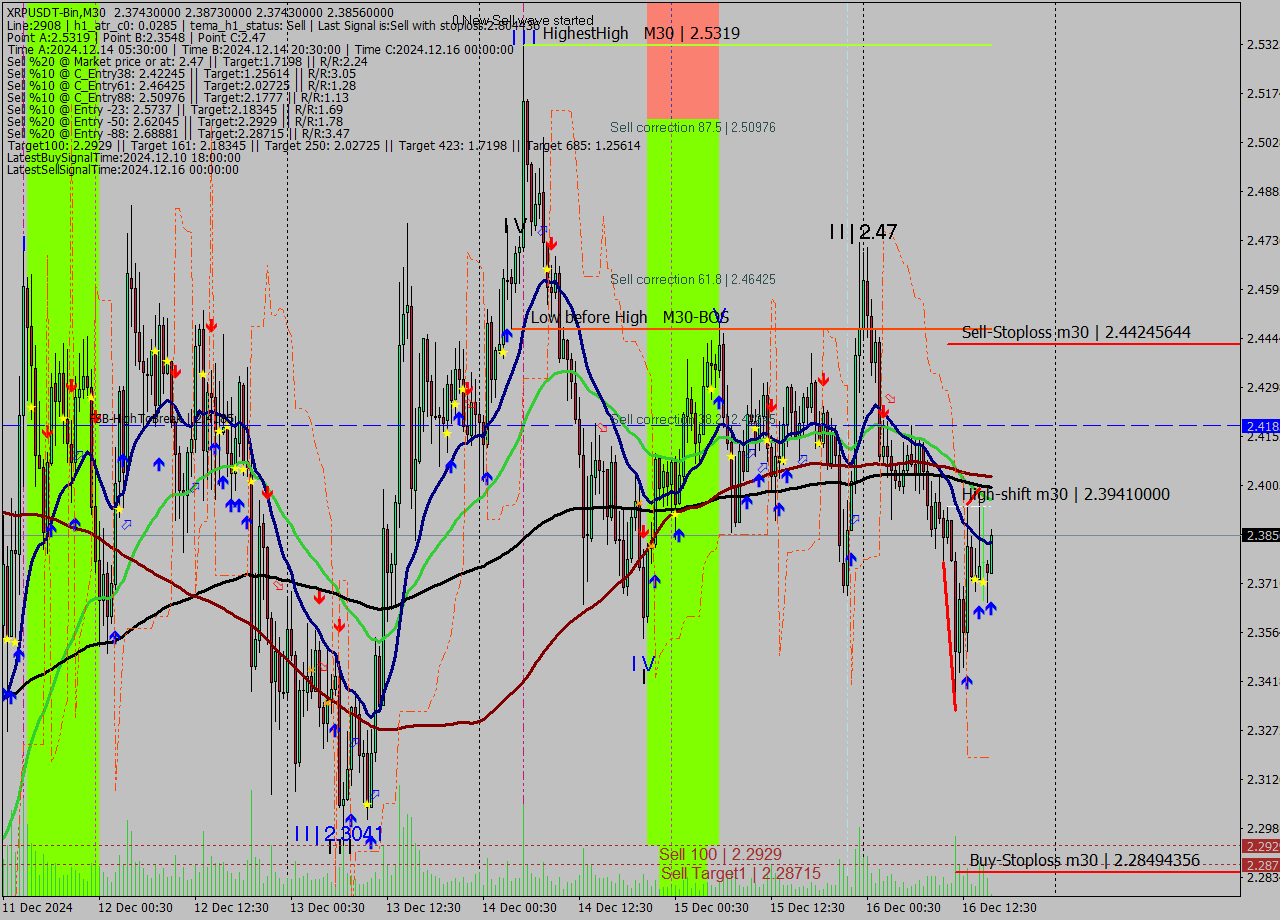
Task: Click the 'Sell correction 87.5 | 2.50976' label
Action: (x=693, y=127)
